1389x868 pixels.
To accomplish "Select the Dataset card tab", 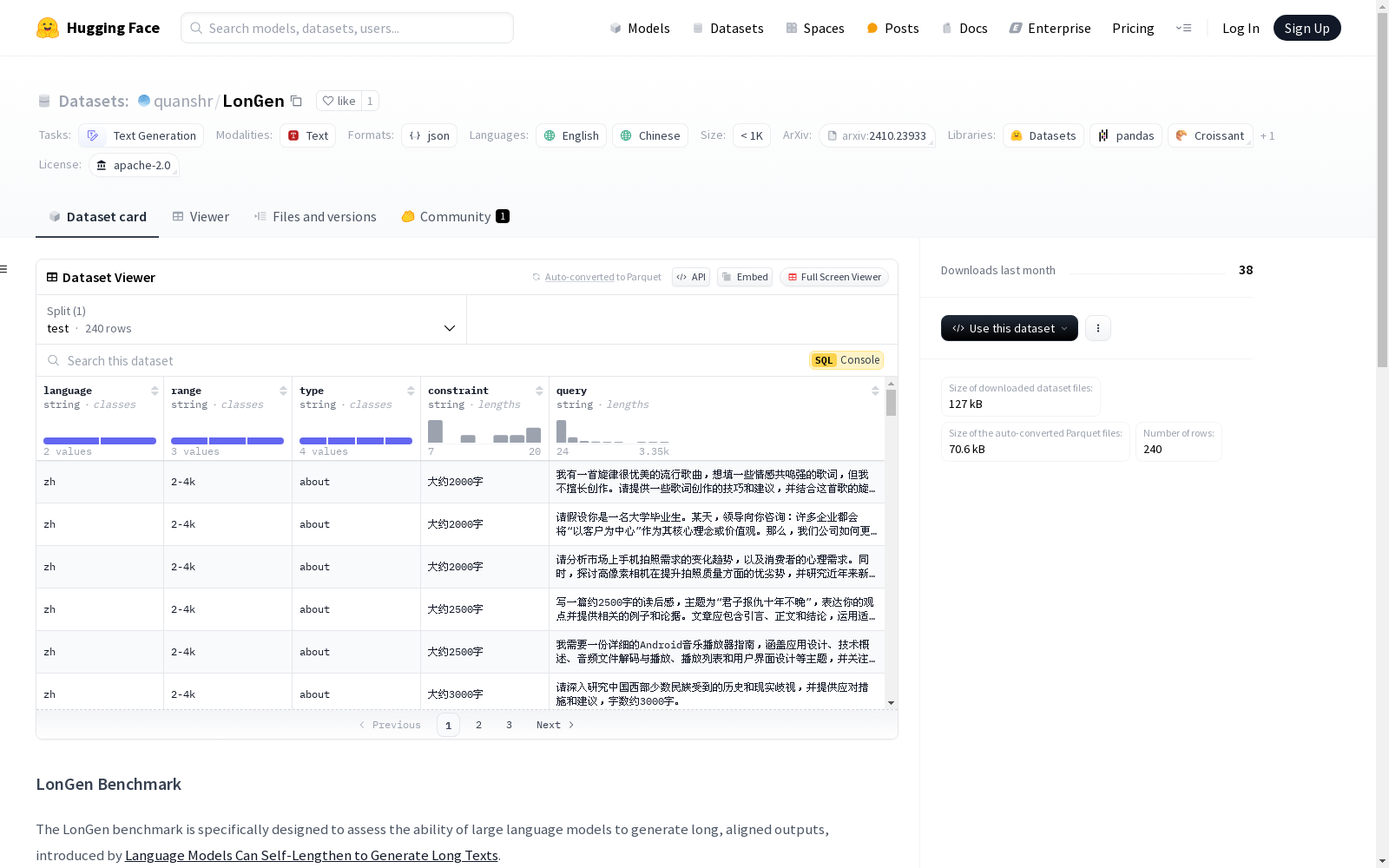I will [x=97, y=217].
